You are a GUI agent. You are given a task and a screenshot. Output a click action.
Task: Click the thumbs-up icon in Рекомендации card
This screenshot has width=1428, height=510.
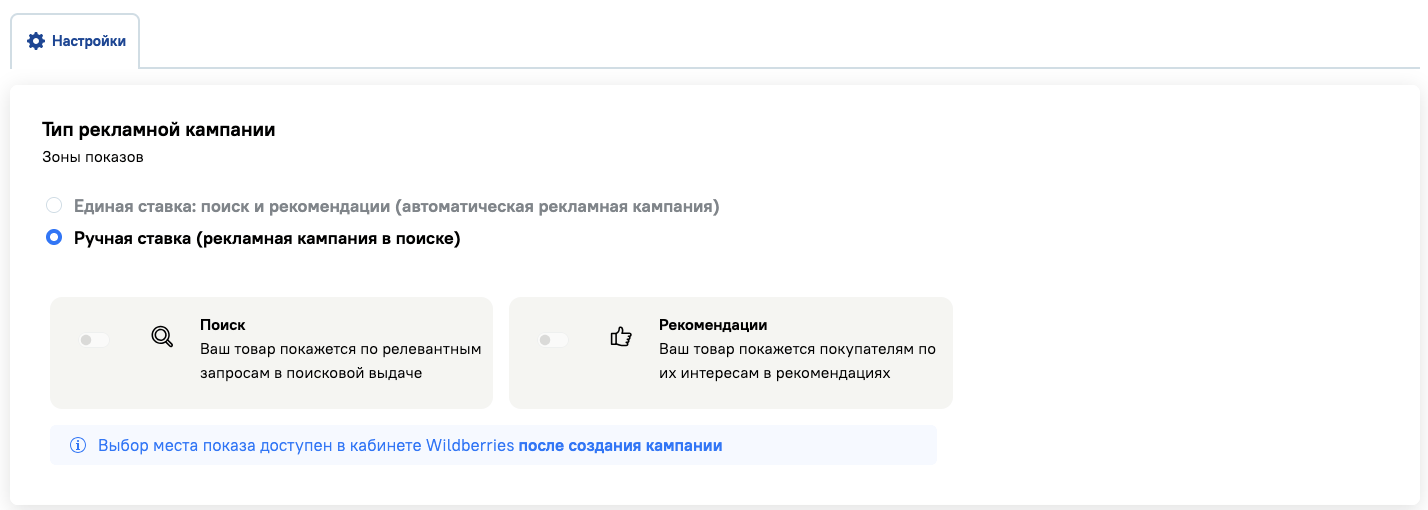[621, 337]
